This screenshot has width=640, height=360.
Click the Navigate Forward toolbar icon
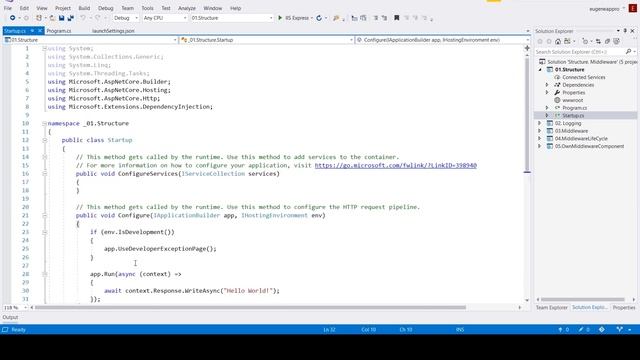27,18
